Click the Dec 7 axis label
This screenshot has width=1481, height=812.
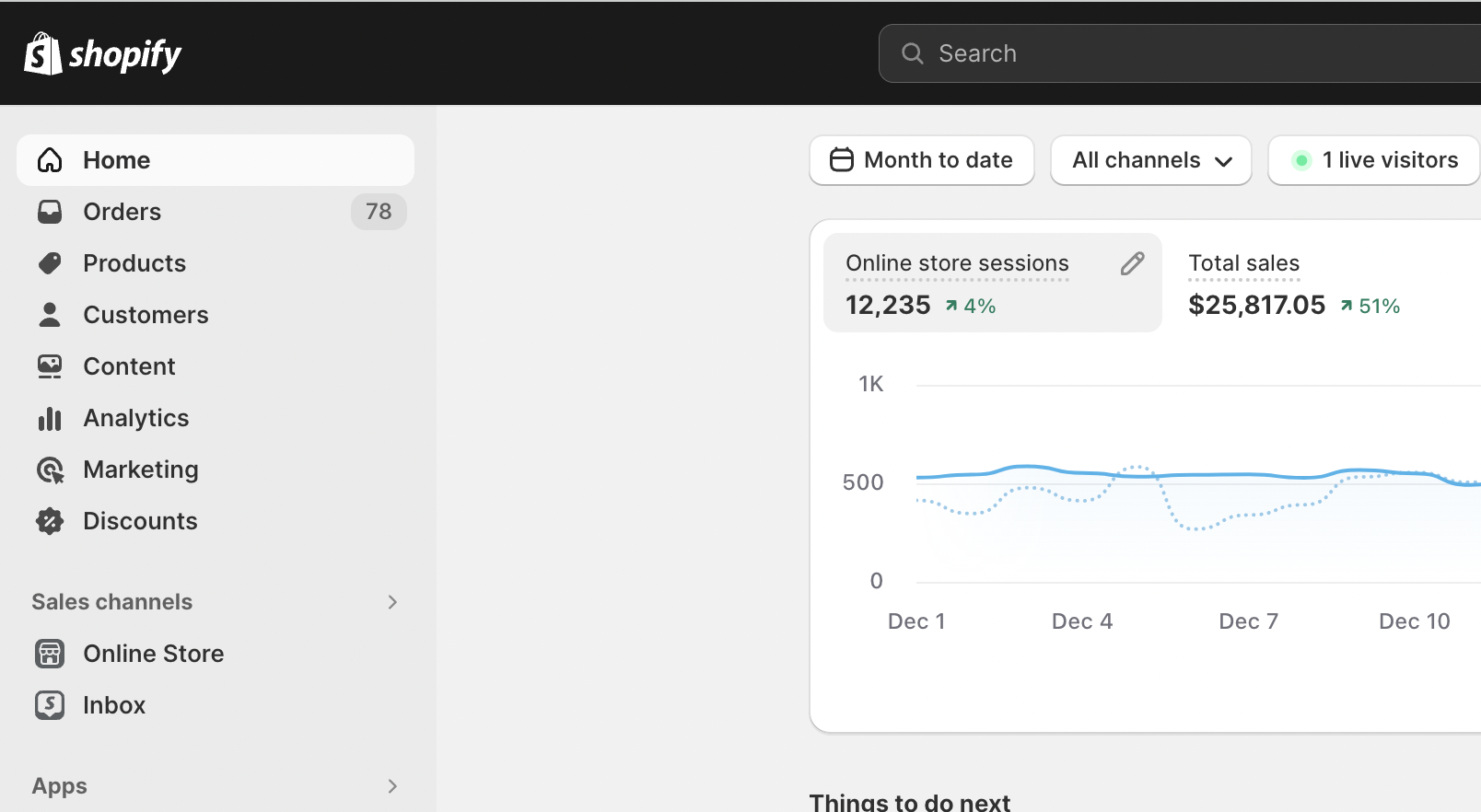tap(1249, 621)
